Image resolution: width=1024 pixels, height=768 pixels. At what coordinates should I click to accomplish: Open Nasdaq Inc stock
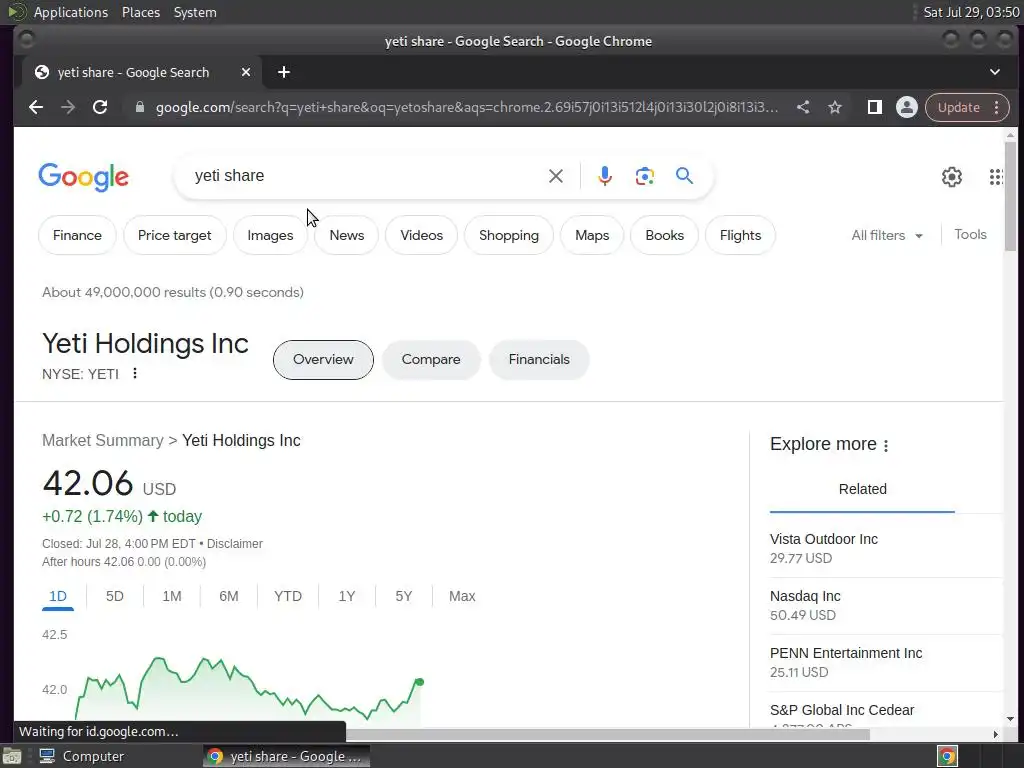click(886, 605)
